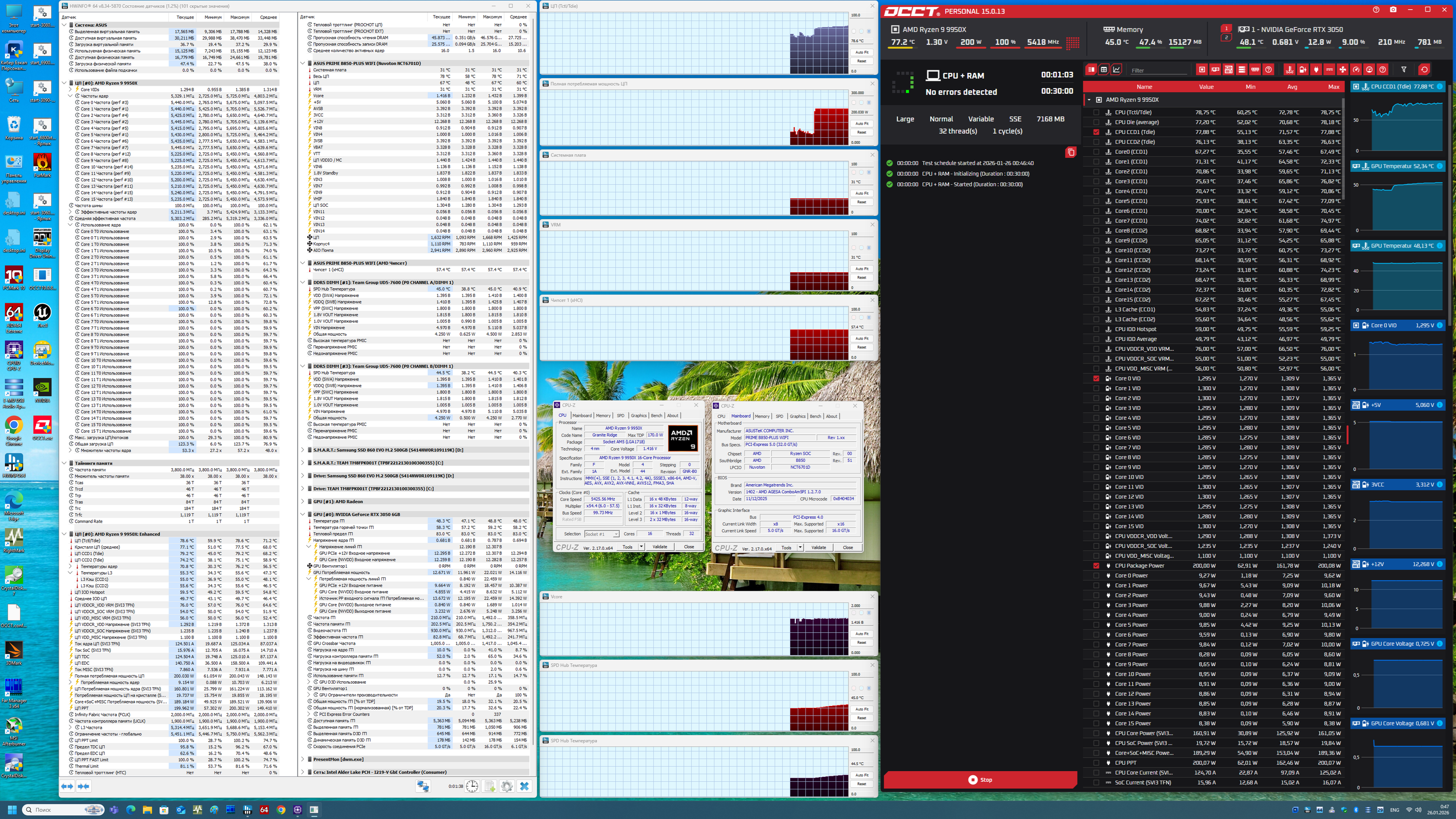Click HWiNFO expand columns arrows icon

(x=67, y=786)
